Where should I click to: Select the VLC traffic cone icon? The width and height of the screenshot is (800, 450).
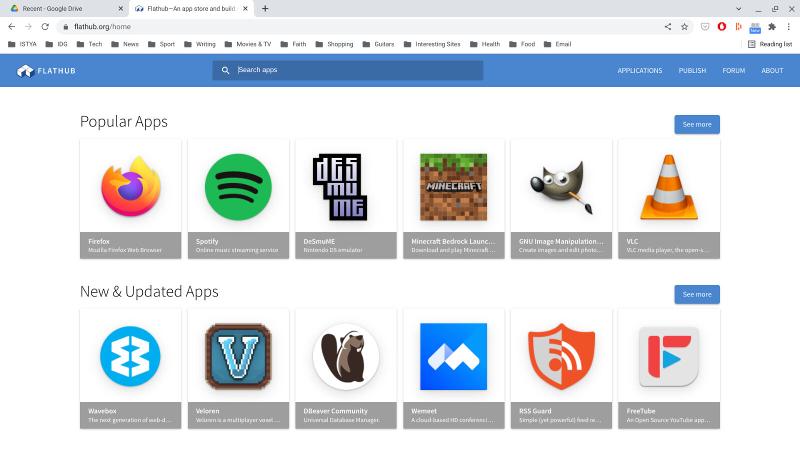click(x=669, y=187)
